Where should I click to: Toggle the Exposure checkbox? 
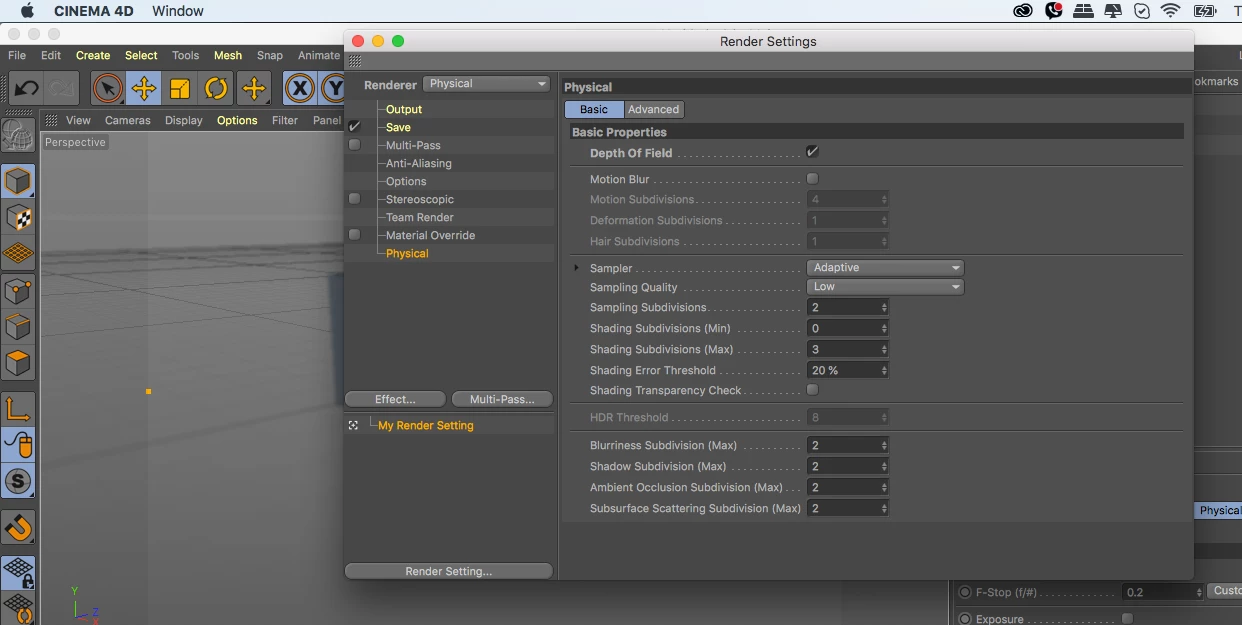[x=1127, y=619]
